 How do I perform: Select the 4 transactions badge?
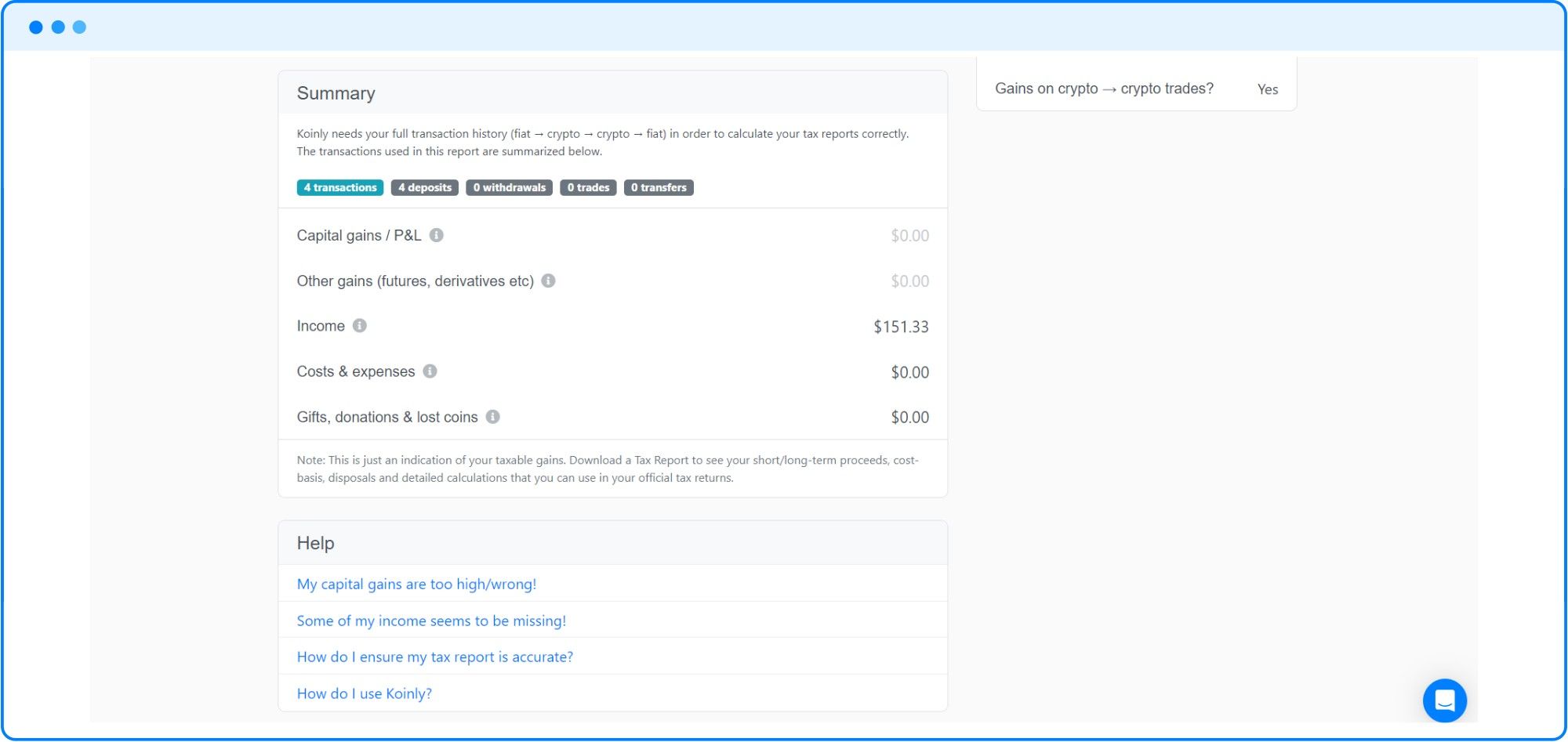[339, 187]
